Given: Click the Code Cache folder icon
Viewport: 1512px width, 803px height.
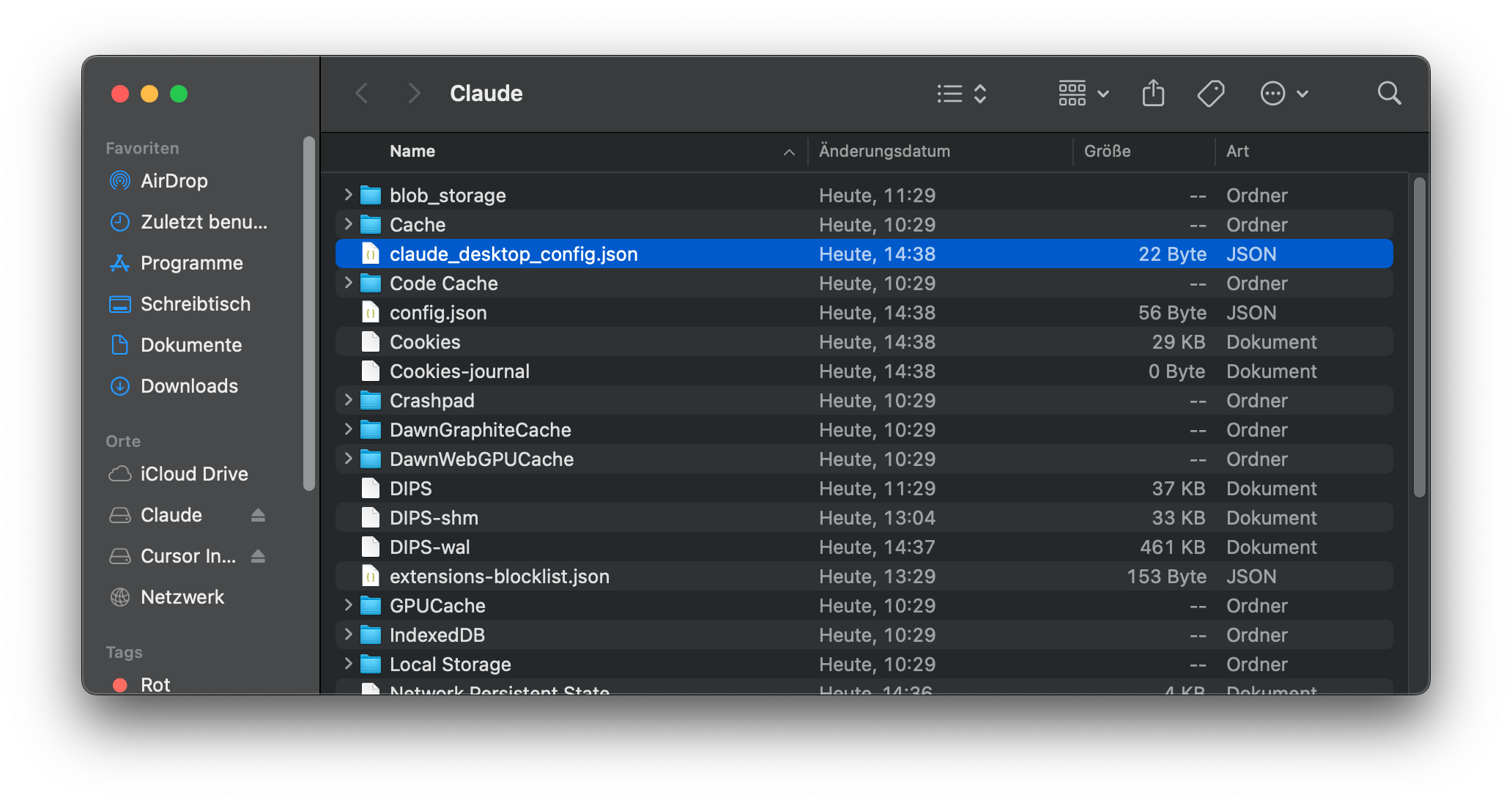Looking at the screenshot, I should coord(371,284).
